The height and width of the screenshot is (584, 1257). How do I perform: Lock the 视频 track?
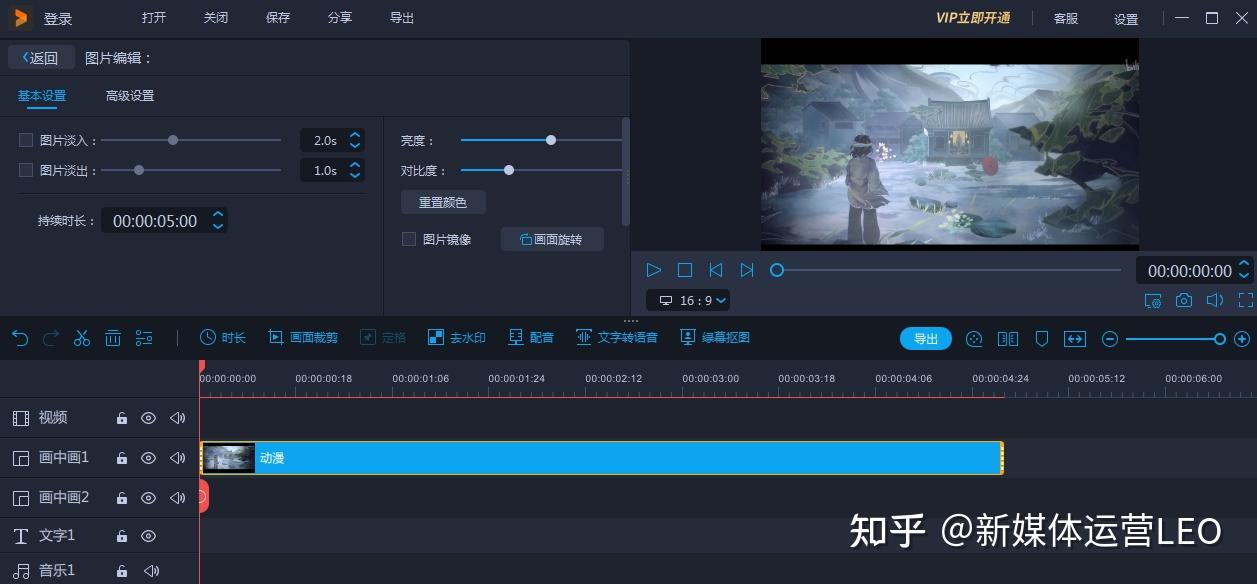click(121, 418)
